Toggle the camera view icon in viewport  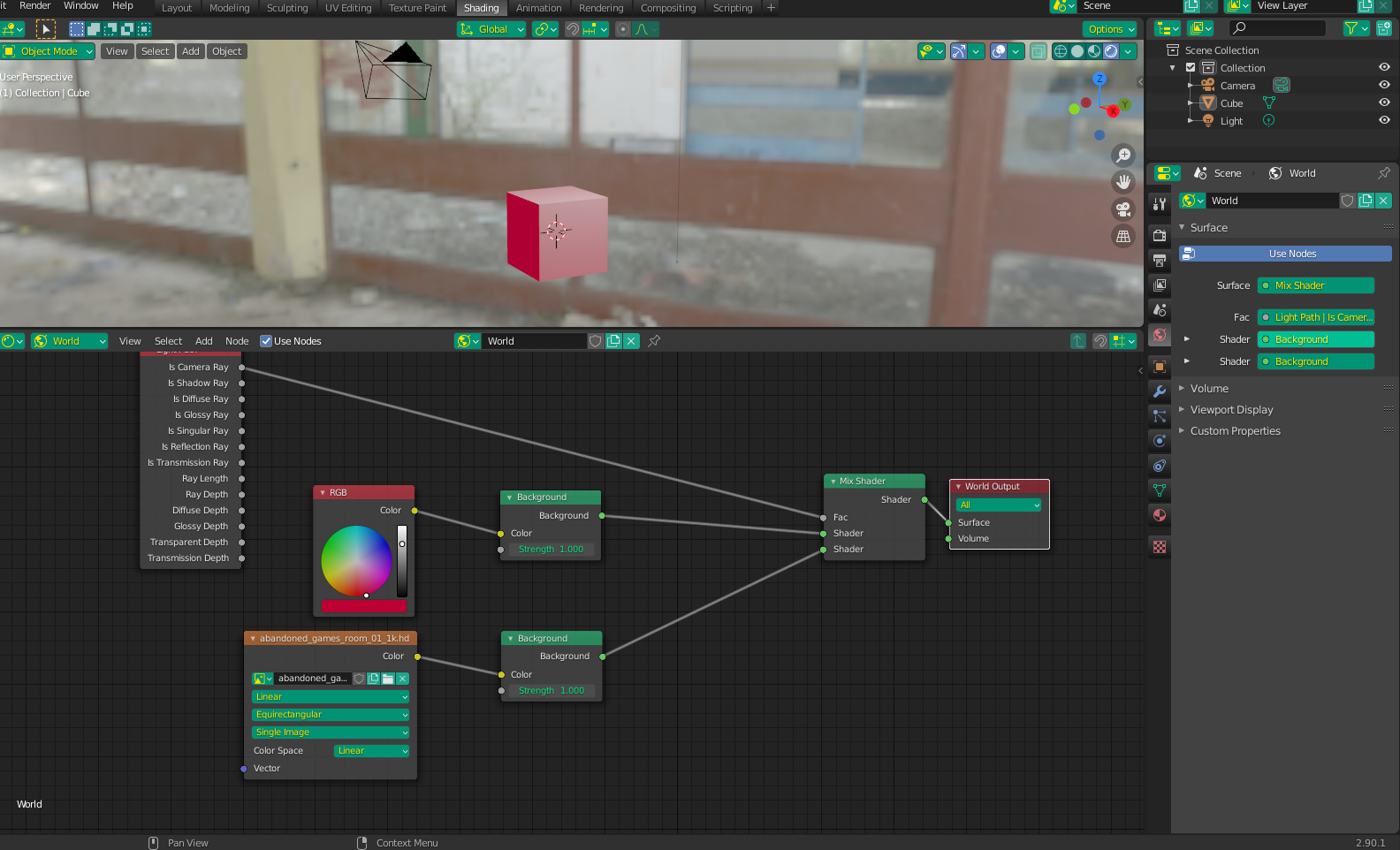click(x=1123, y=209)
